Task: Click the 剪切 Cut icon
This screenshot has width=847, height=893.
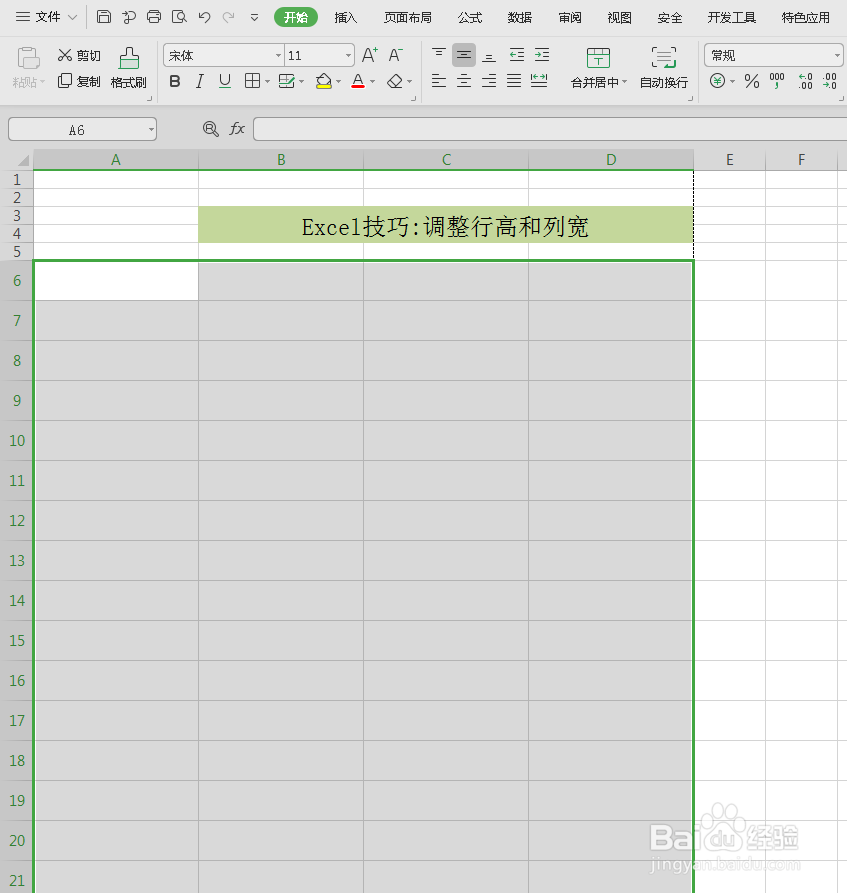Action: (x=77, y=55)
